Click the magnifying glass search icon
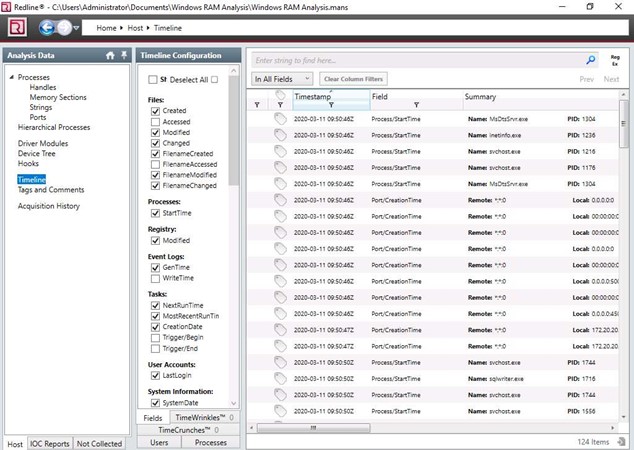The image size is (634, 450). 590,60
